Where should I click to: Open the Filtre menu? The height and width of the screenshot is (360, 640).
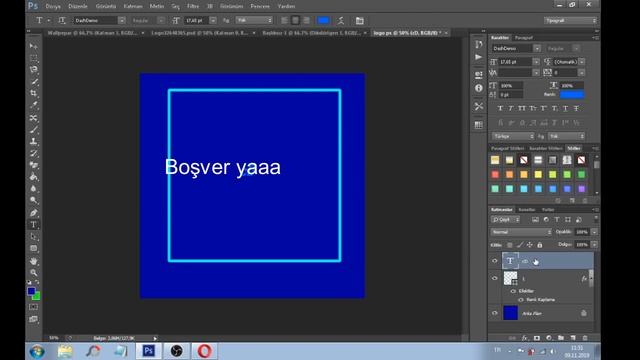[x=193, y=6]
